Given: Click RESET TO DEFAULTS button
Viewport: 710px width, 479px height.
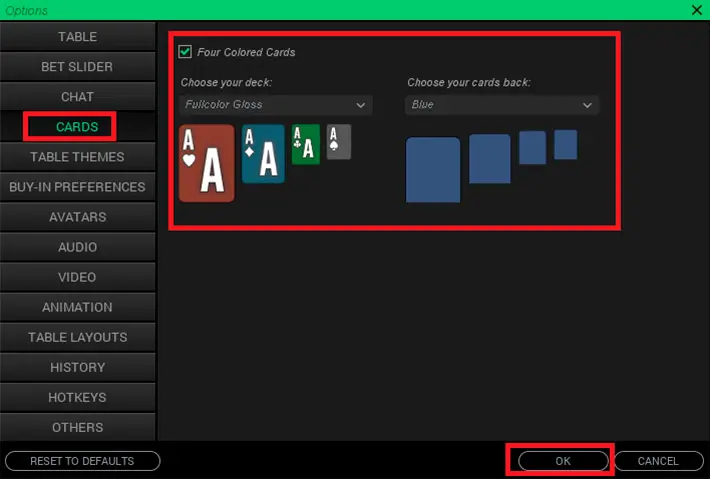Looking at the screenshot, I should (82, 461).
